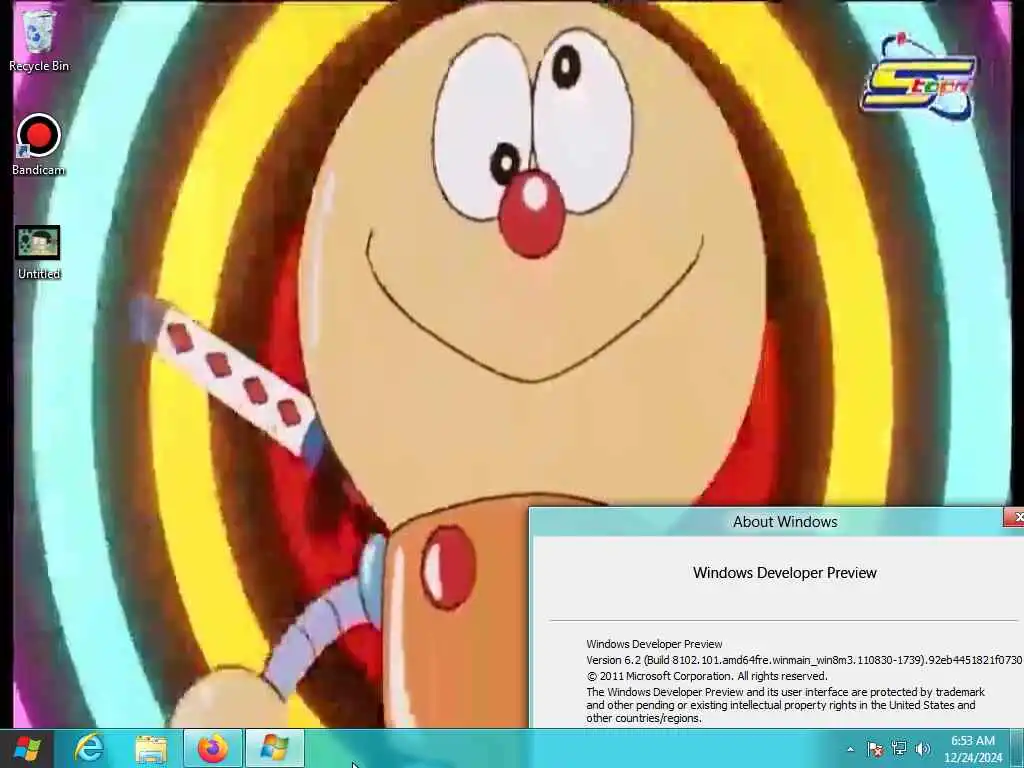The height and width of the screenshot is (768, 1024).
Task: Open the Windows Start button
Action: coord(27,748)
